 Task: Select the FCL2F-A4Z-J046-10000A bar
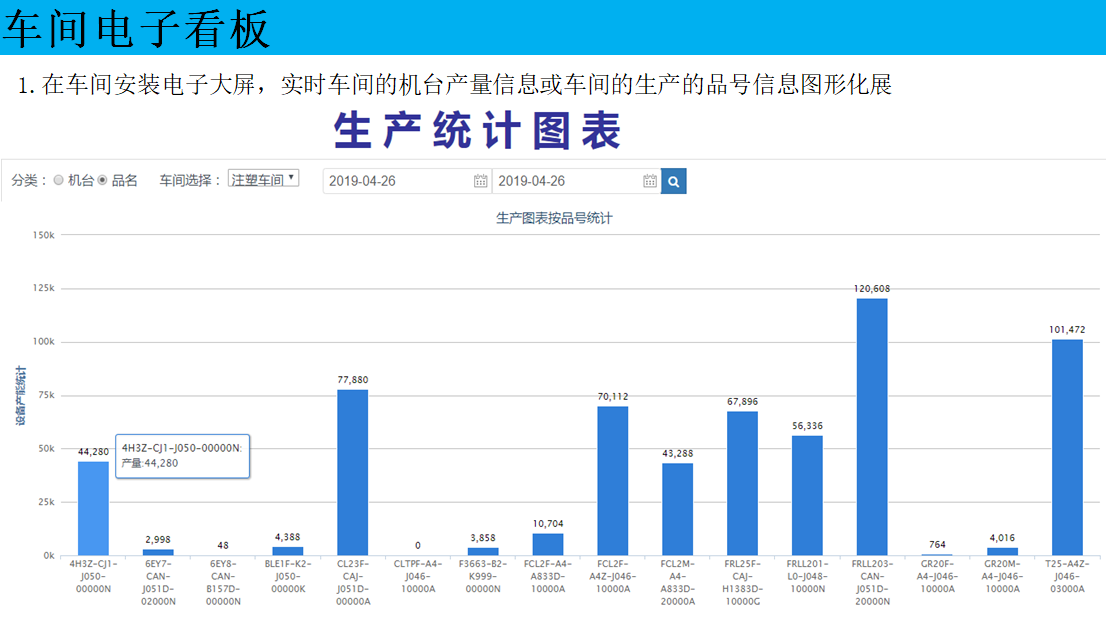[x=612, y=481]
